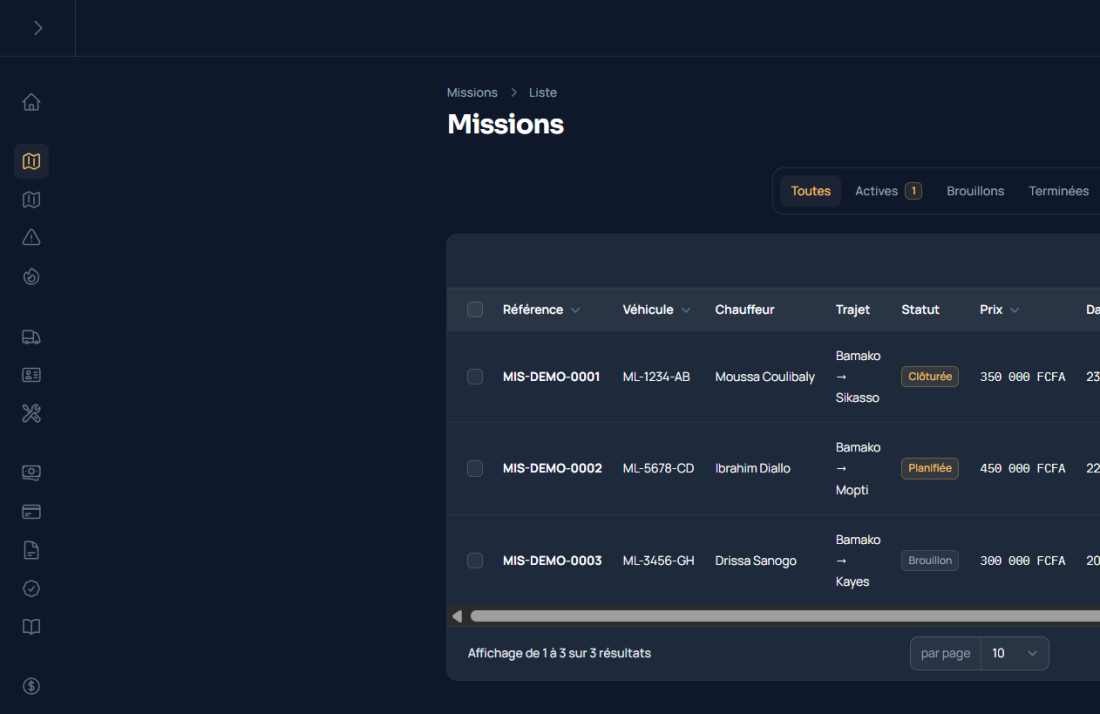Open the home dashboard icon

pos(31,102)
